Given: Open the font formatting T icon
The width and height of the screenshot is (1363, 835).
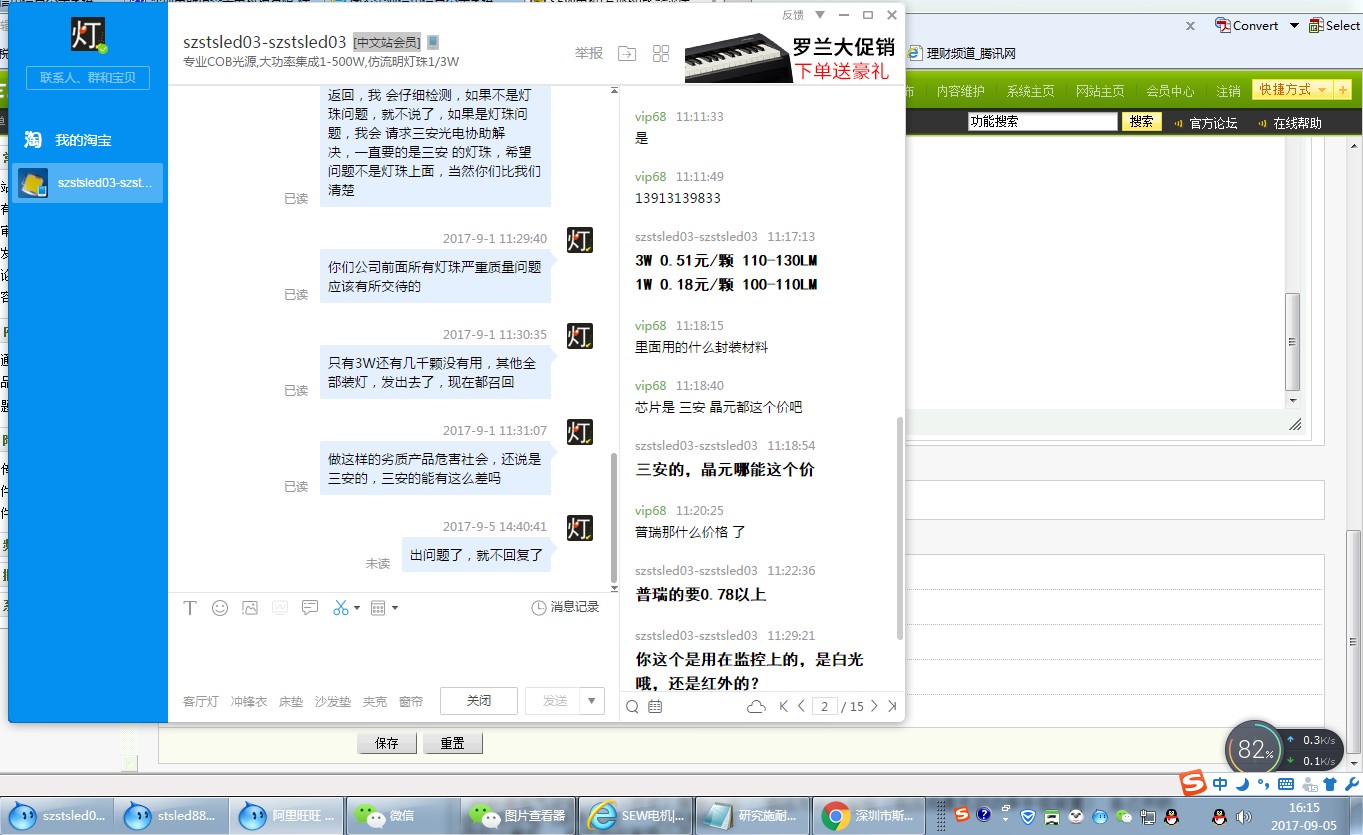Looking at the screenshot, I should 190,607.
